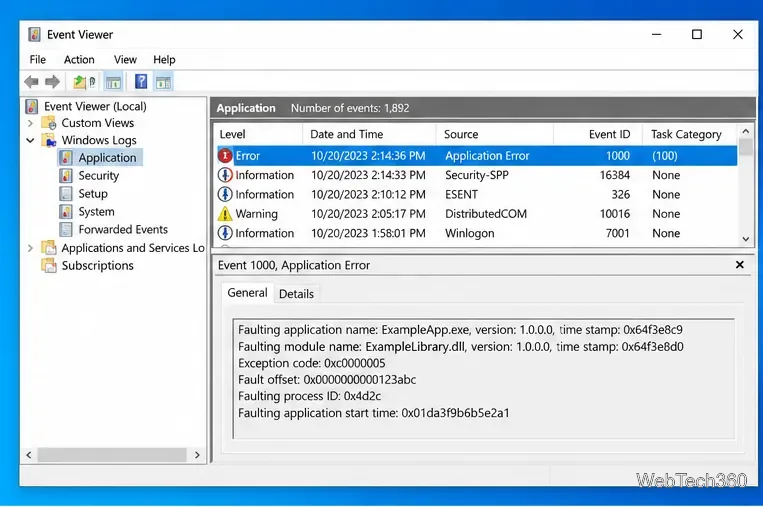Viewport: 763px width, 507px height.
Task: Click the event list scroll up arrow
Action: (x=745, y=131)
